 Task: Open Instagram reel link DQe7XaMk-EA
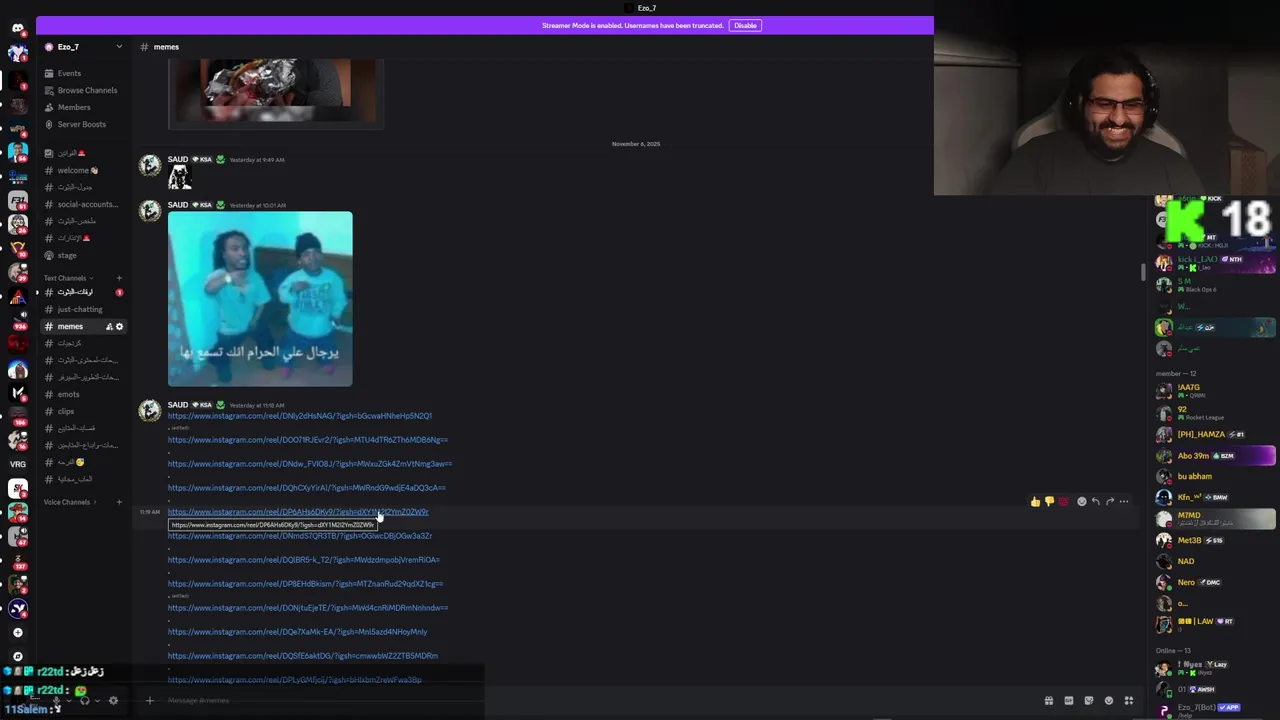point(297,632)
